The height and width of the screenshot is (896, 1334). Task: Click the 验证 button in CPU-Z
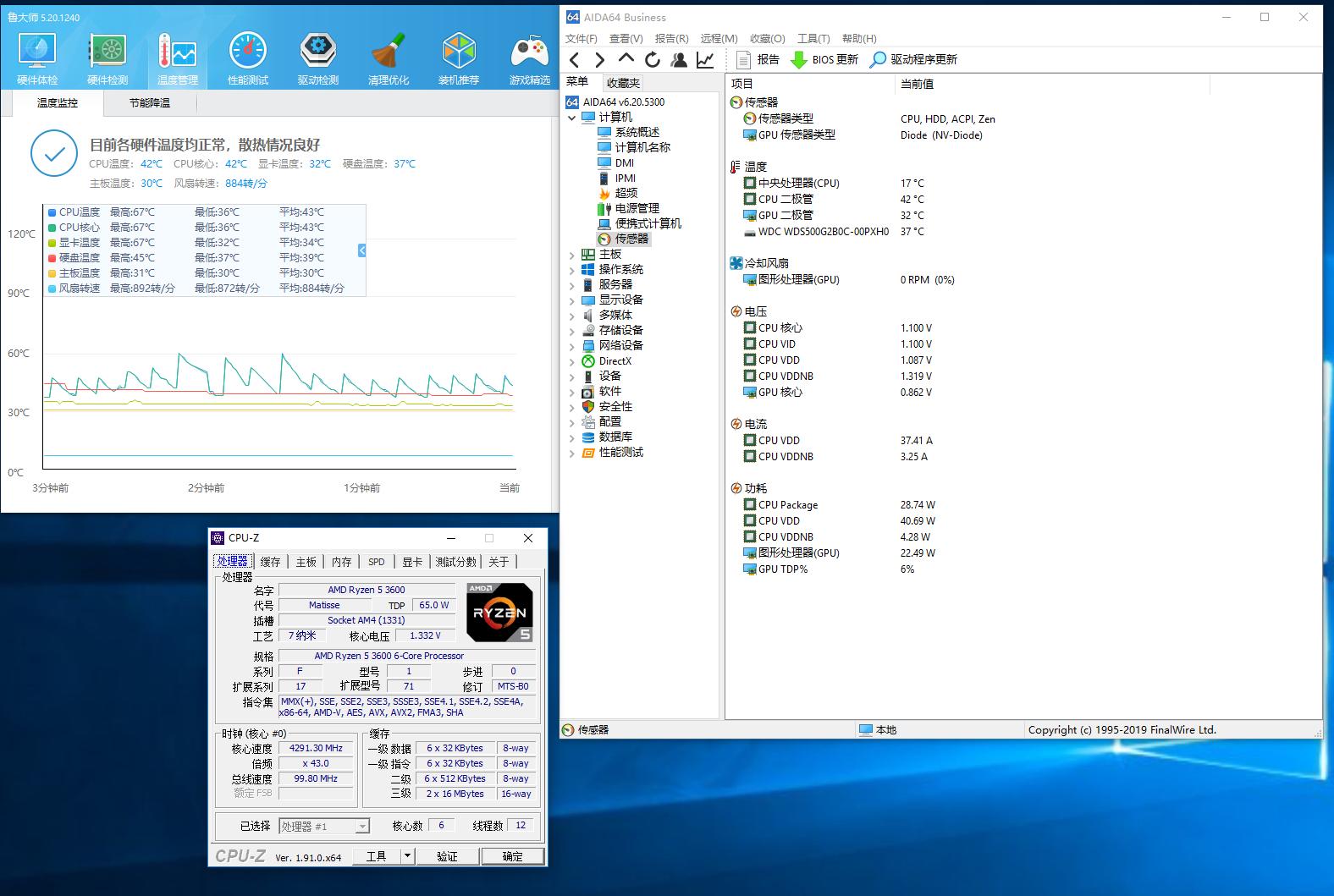(447, 856)
